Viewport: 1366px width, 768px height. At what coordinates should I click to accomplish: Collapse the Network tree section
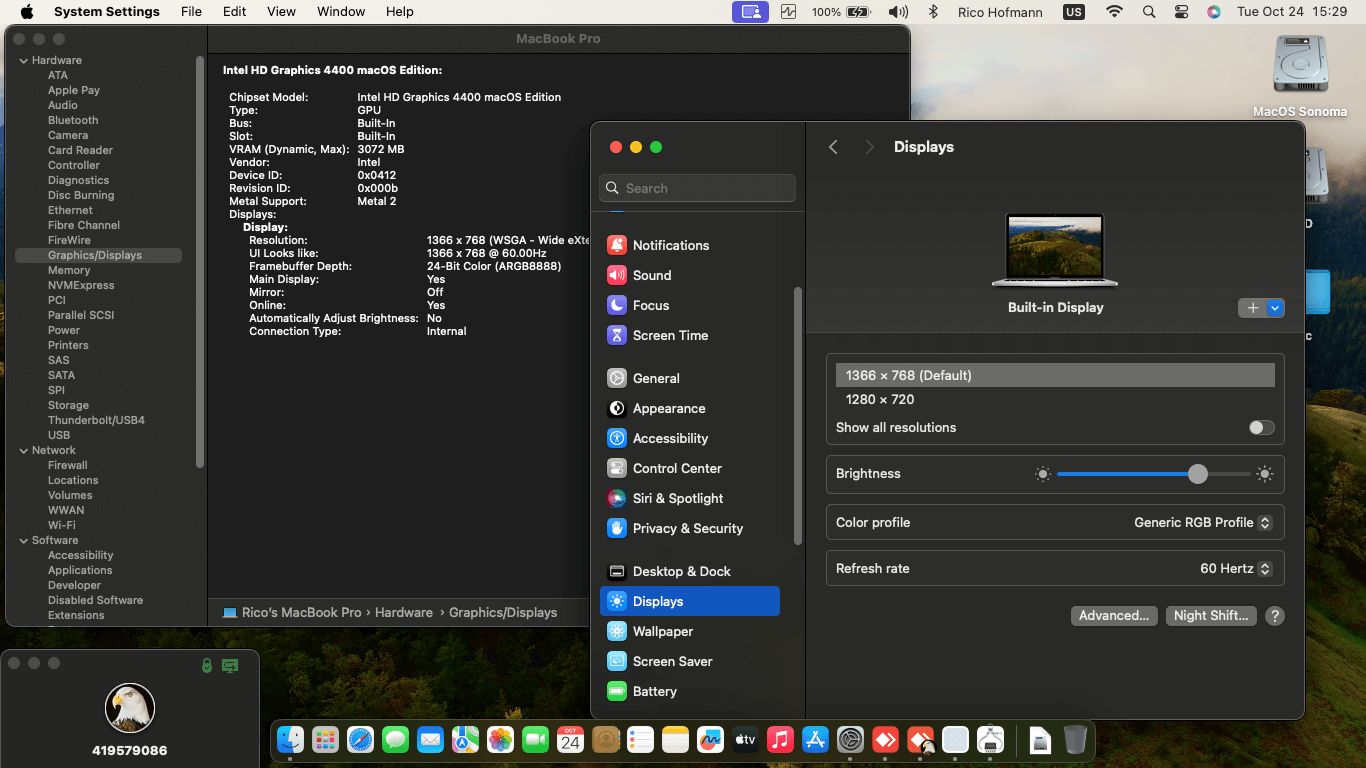[x=23, y=450]
